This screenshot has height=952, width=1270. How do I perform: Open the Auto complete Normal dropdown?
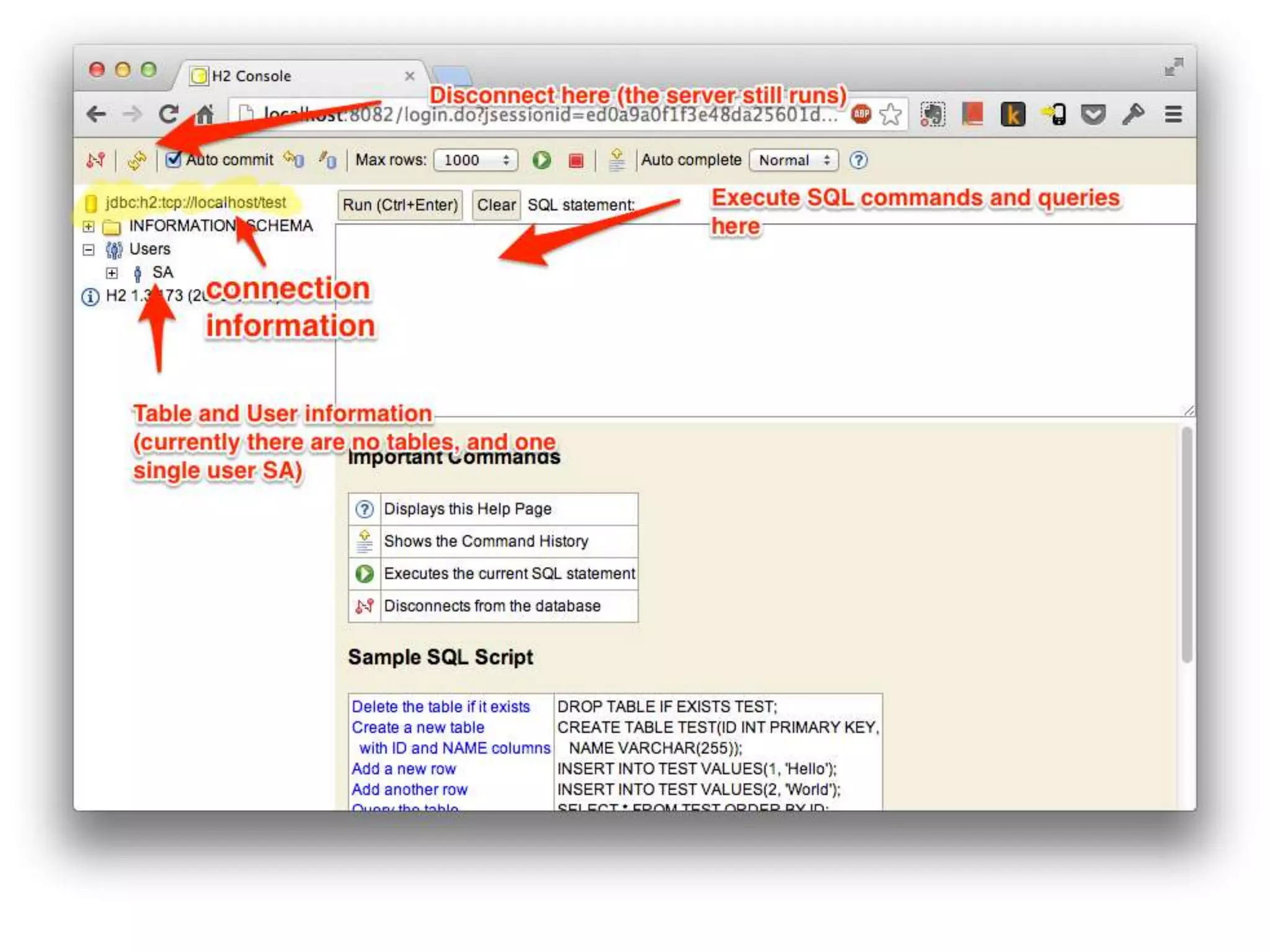pyautogui.click(x=794, y=160)
